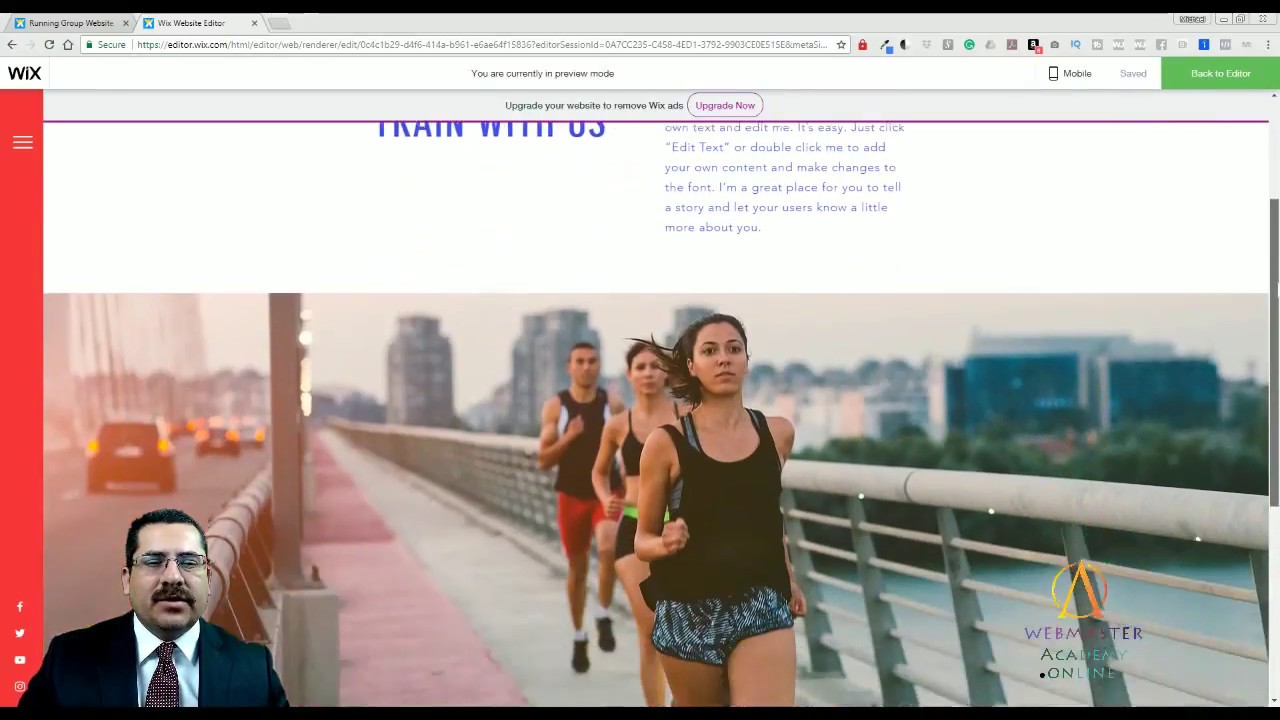Click the blue square extension icon

point(1204,45)
